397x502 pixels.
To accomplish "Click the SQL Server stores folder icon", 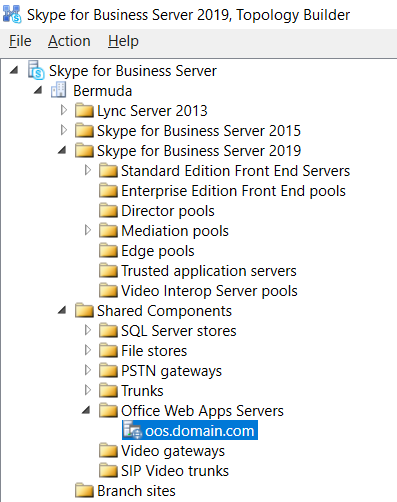I will (108, 331).
